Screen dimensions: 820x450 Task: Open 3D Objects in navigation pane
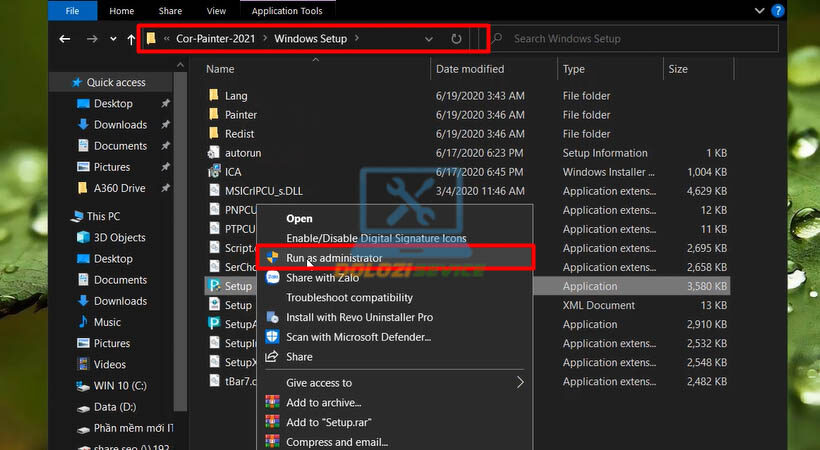point(119,238)
